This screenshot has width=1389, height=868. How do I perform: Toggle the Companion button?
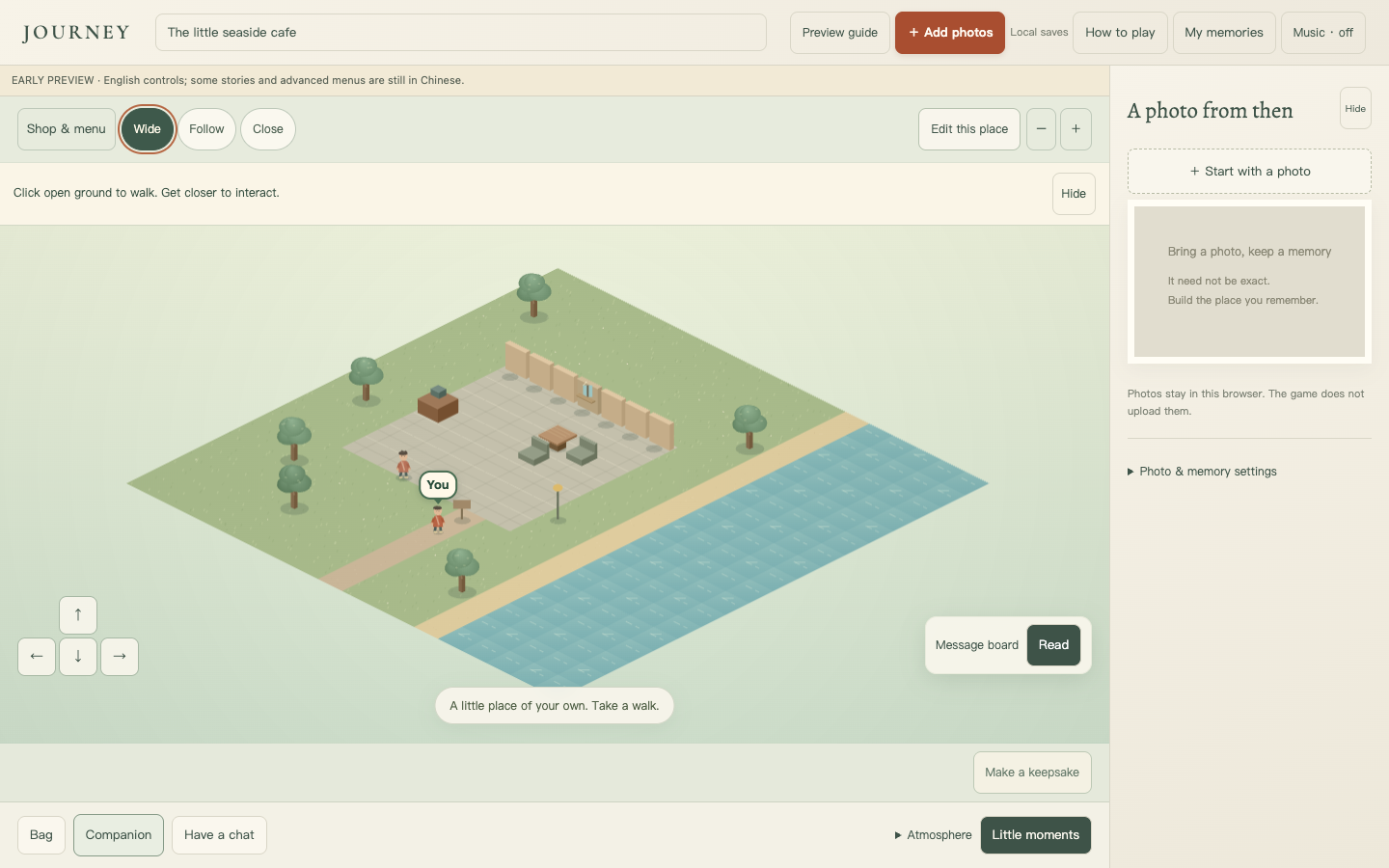click(x=119, y=835)
